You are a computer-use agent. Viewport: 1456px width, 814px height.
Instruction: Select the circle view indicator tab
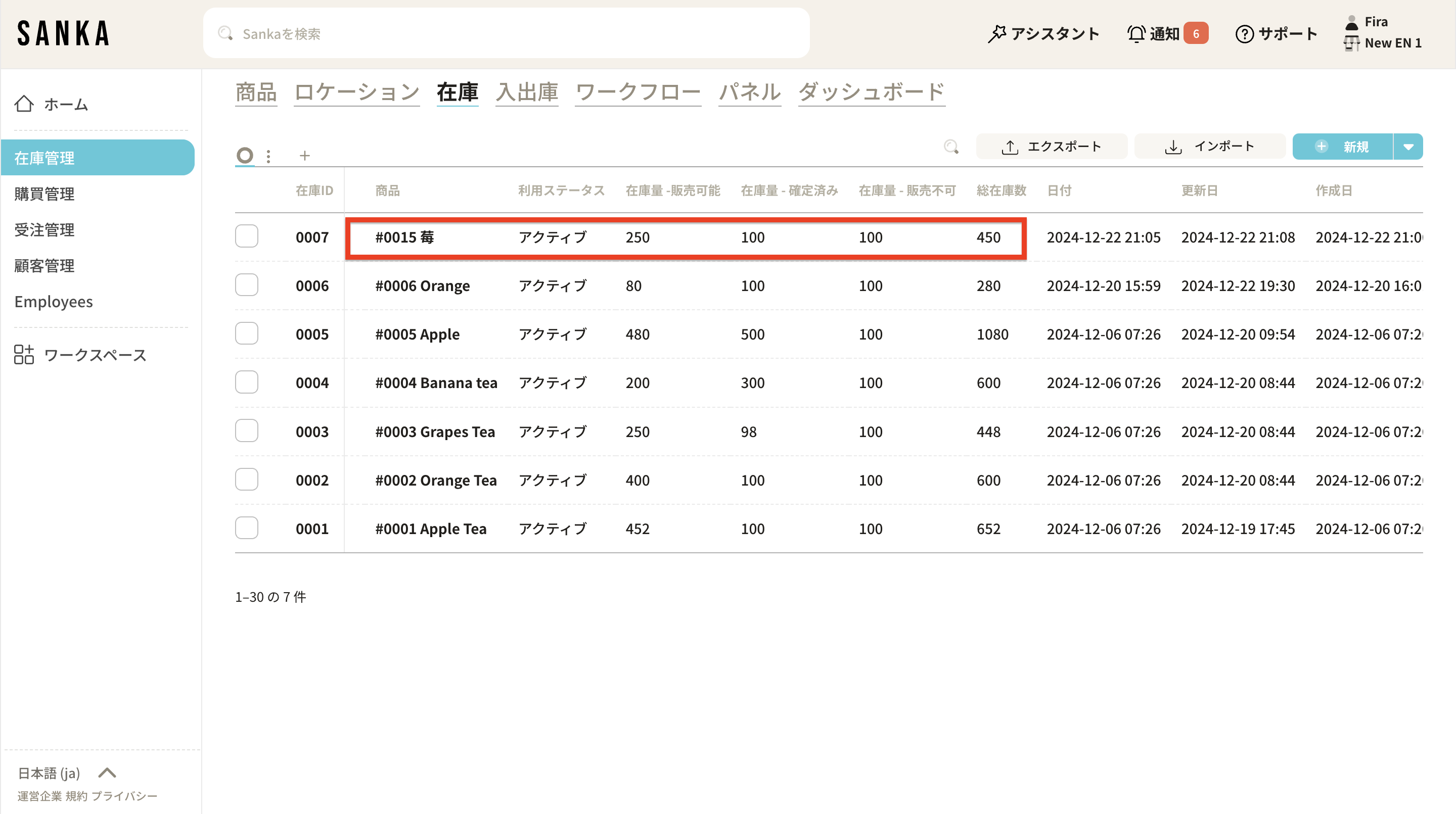point(245,155)
